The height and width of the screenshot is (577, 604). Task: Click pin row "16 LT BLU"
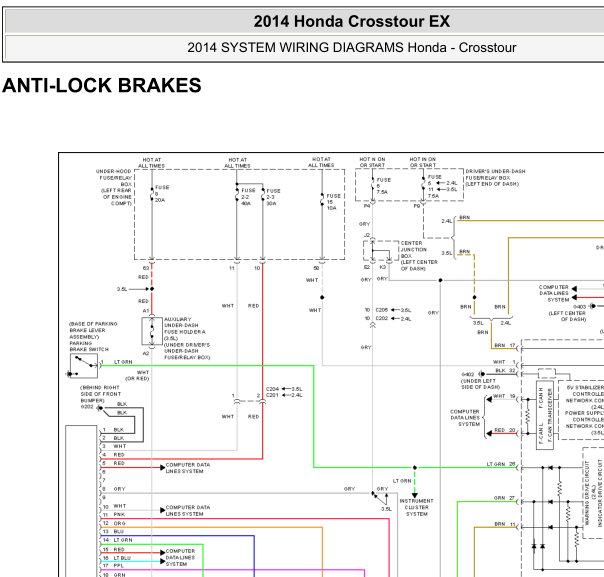pos(117,558)
